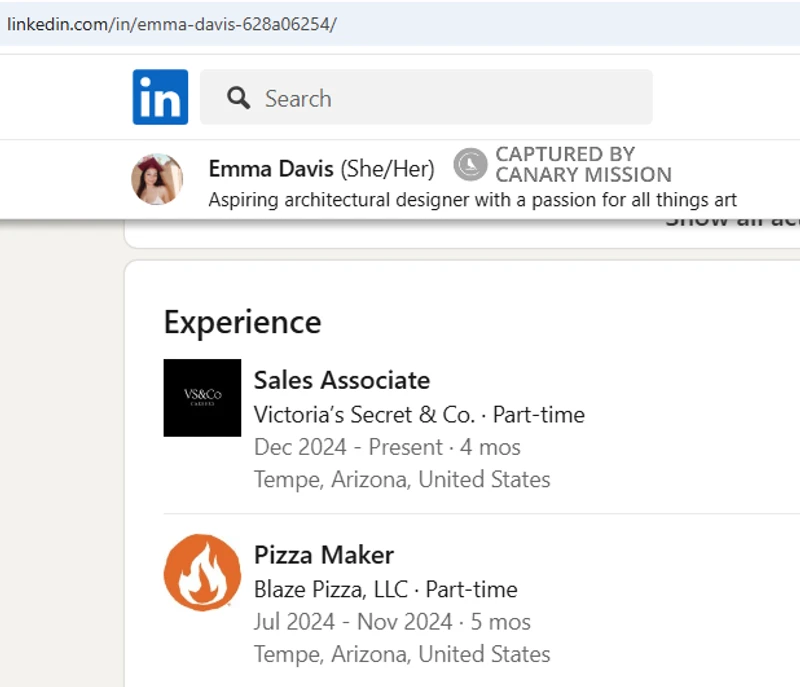Click the magnifying glass search icon
This screenshot has width=800, height=687.
click(238, 98)
